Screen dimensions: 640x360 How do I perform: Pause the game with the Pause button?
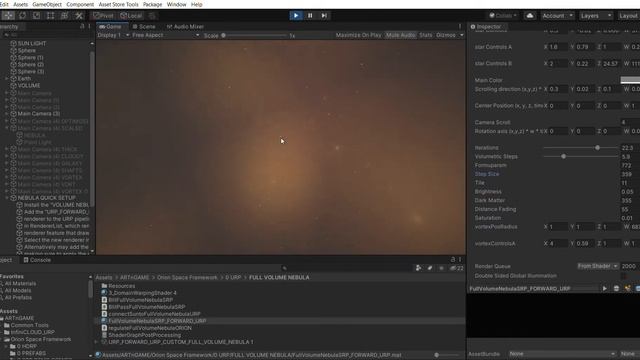pyautogui.click(x=310, y=16)
